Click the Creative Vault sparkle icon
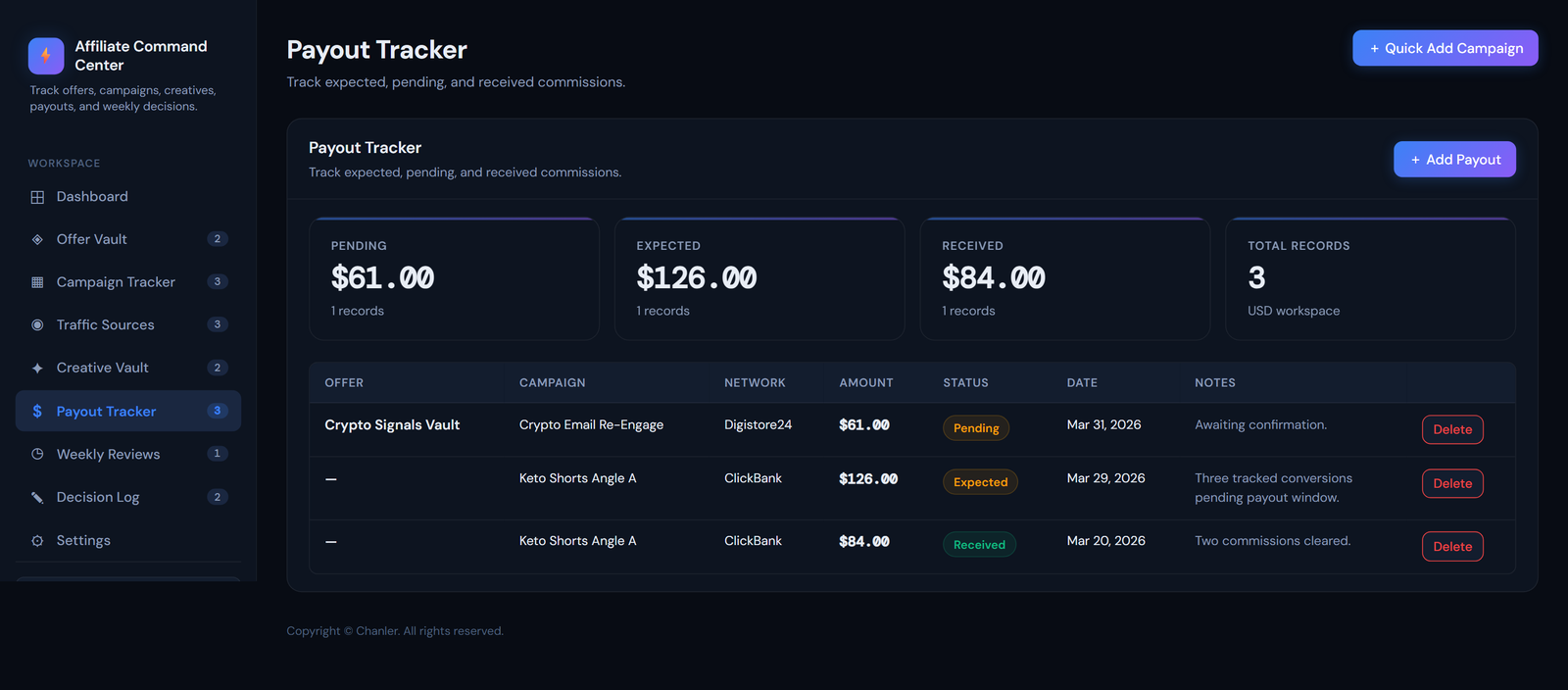 (37, 369)
